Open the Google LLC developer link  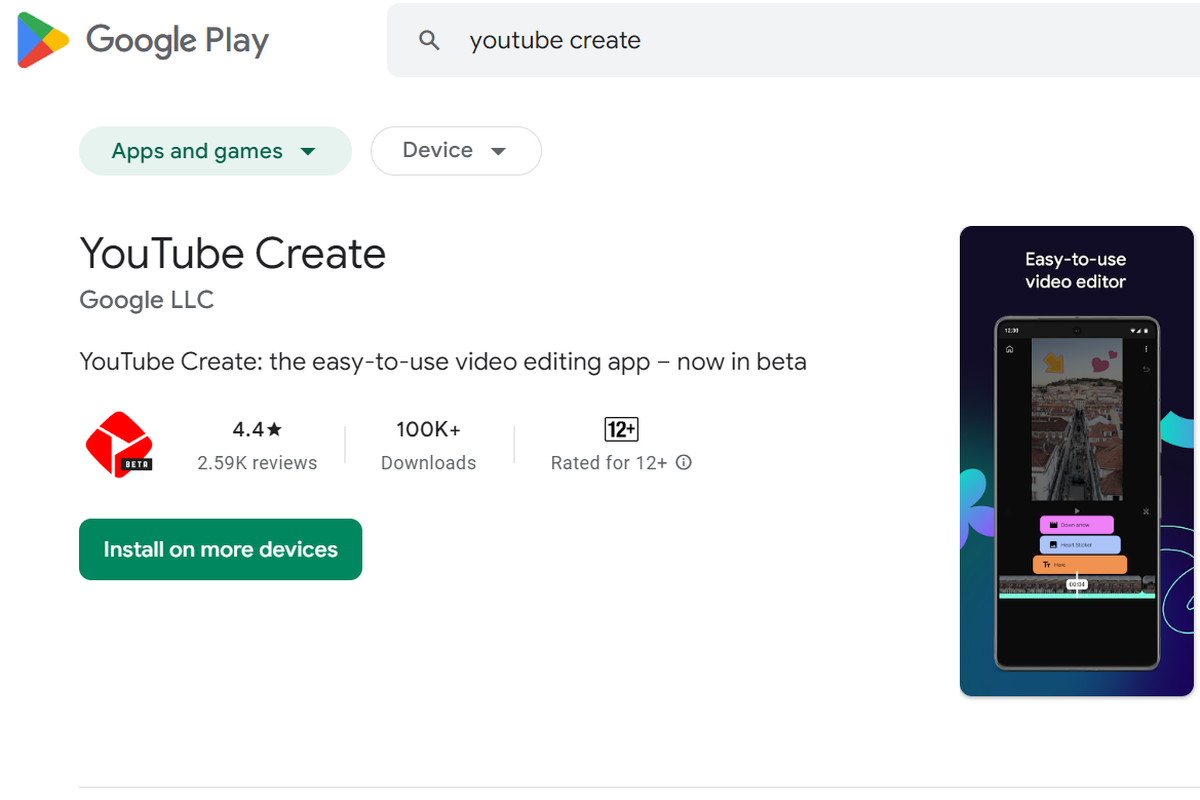point(147,300)
